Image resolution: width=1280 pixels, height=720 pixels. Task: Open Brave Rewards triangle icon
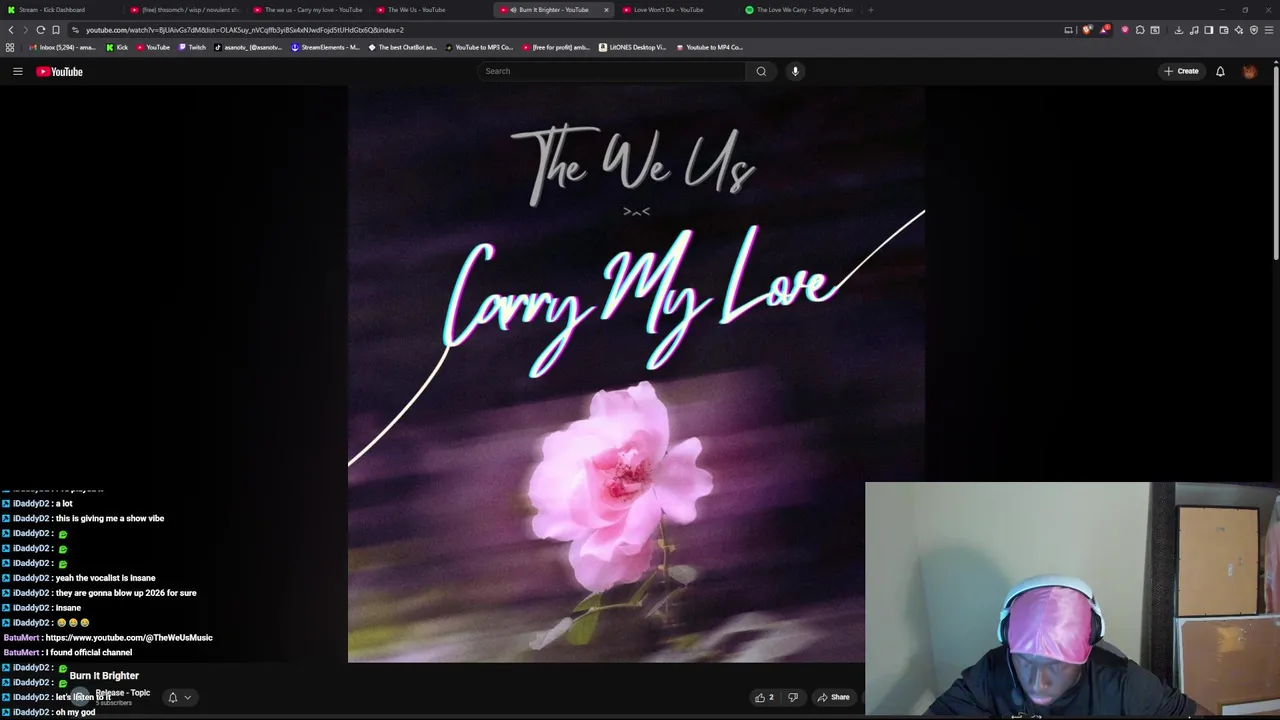click(x=1104, y=30)
